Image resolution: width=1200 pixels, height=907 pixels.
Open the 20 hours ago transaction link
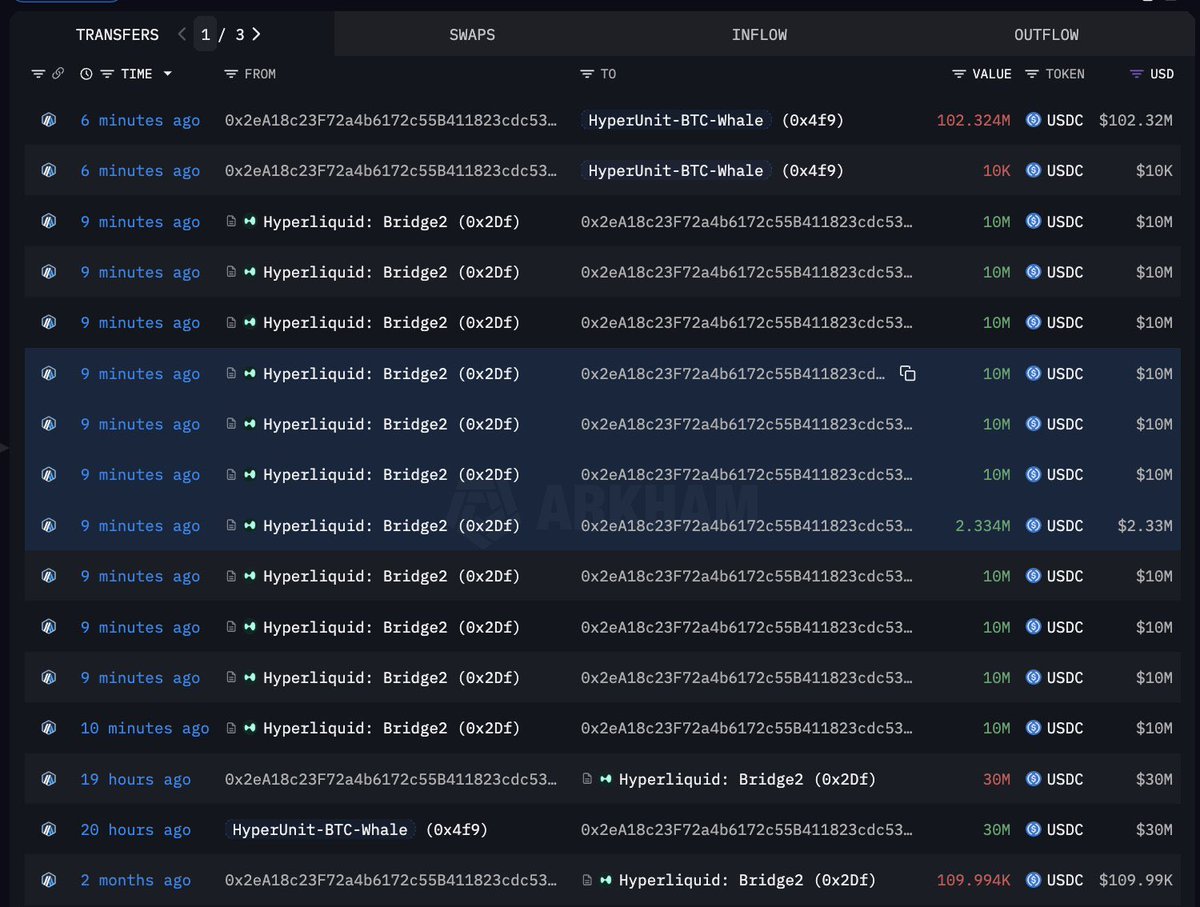click(136, 830)
